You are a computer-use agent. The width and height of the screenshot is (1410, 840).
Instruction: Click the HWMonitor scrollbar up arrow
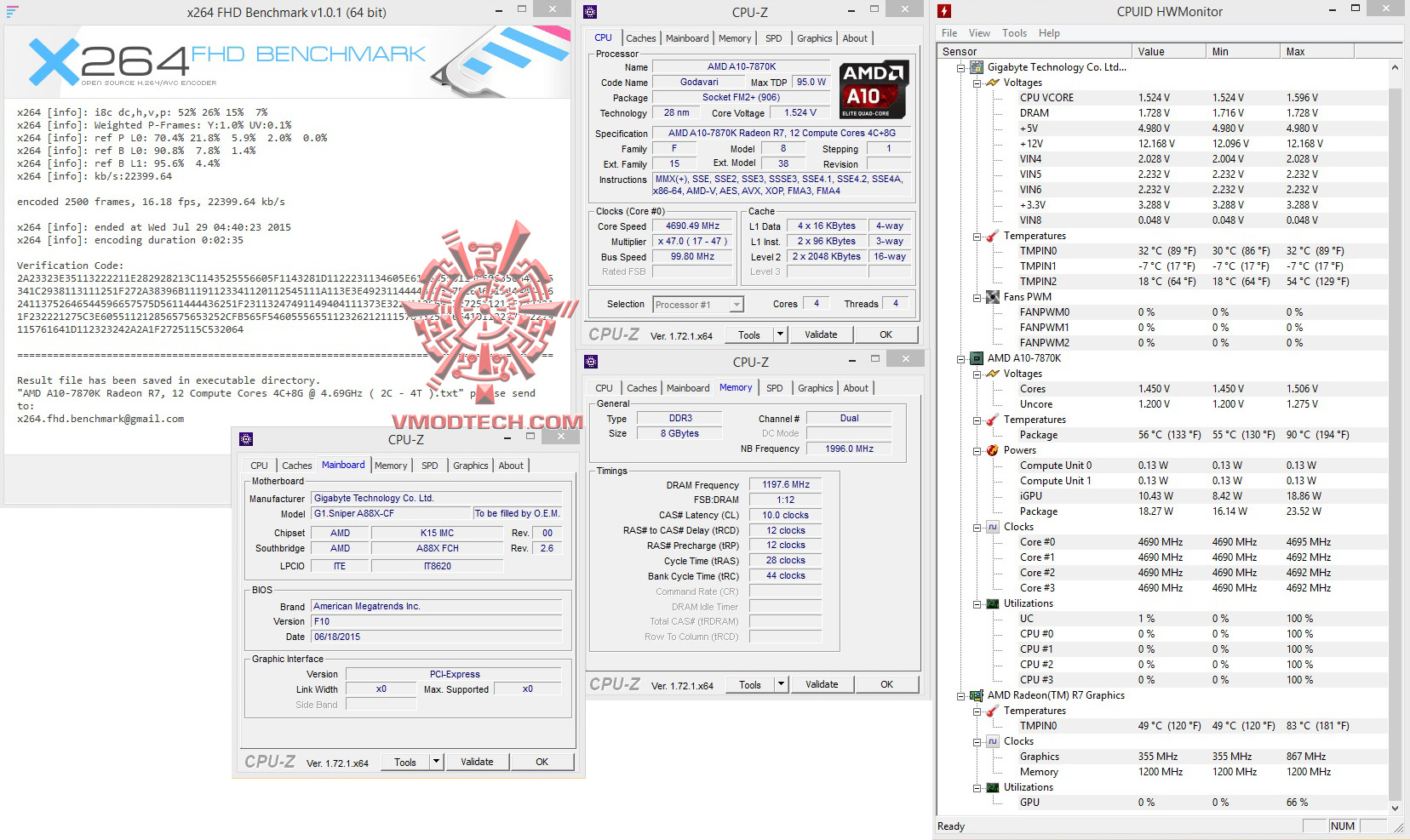point(1395,67)
